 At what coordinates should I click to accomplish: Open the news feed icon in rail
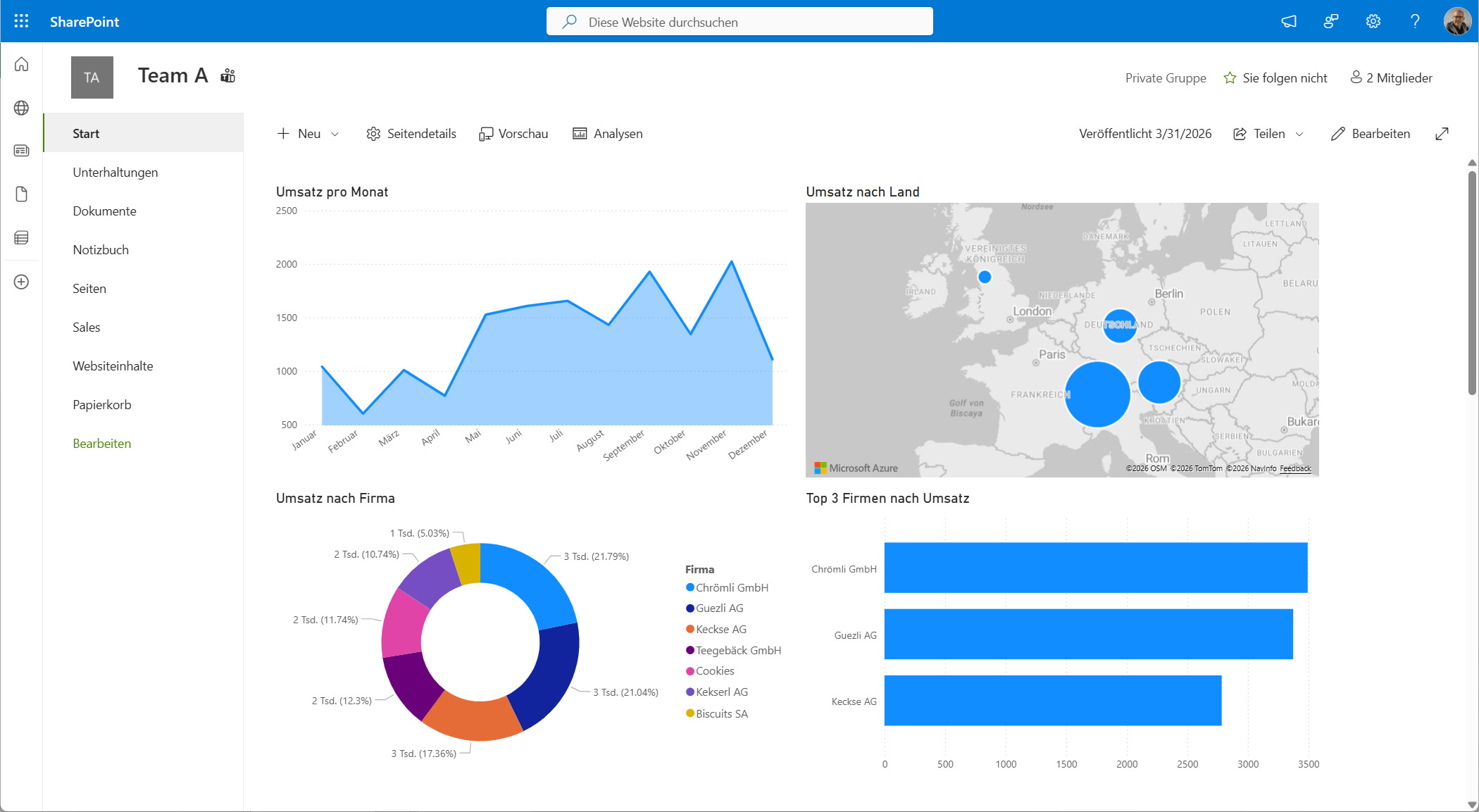21,151
